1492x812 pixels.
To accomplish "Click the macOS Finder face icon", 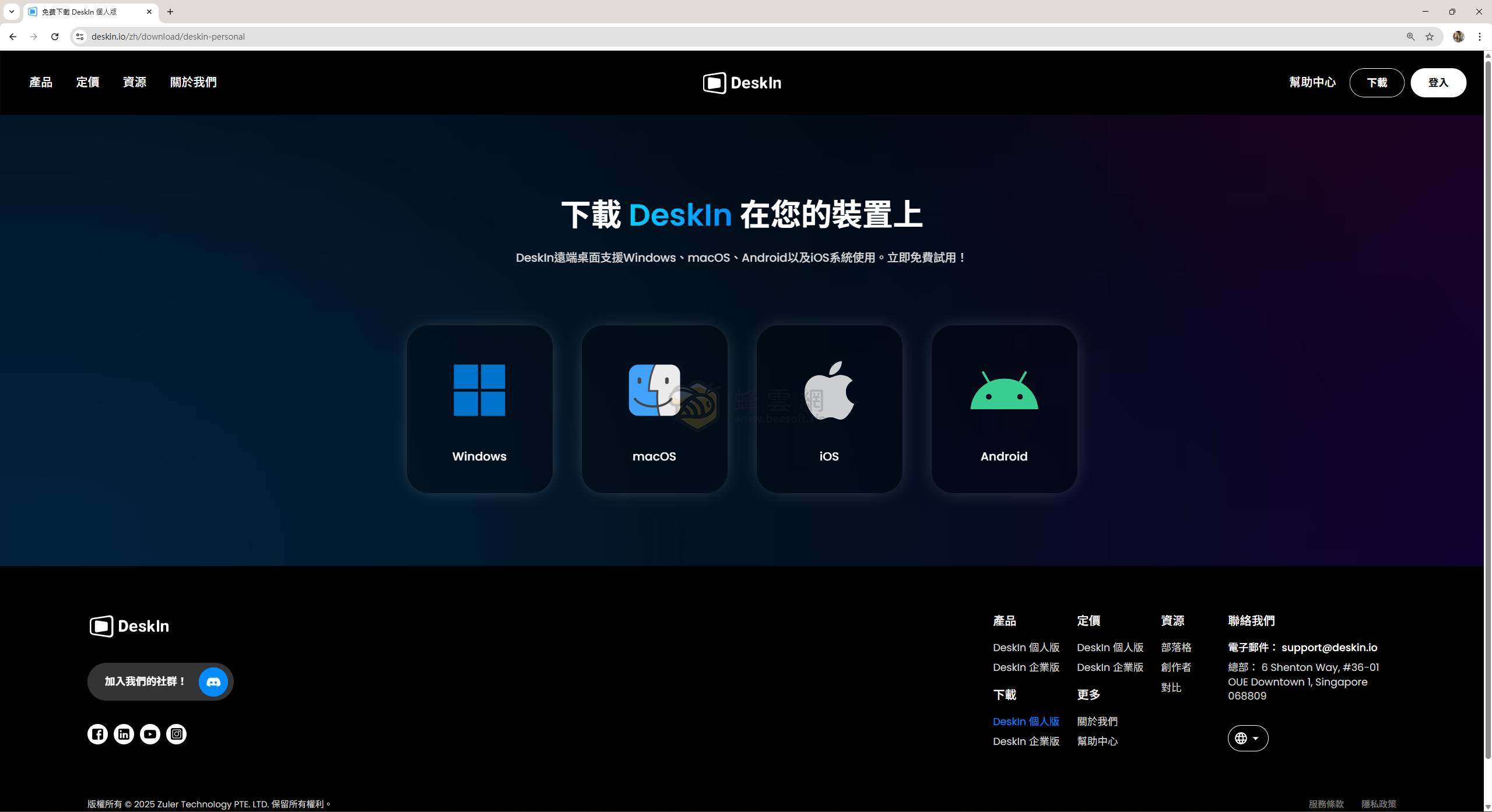I will 654,390.
